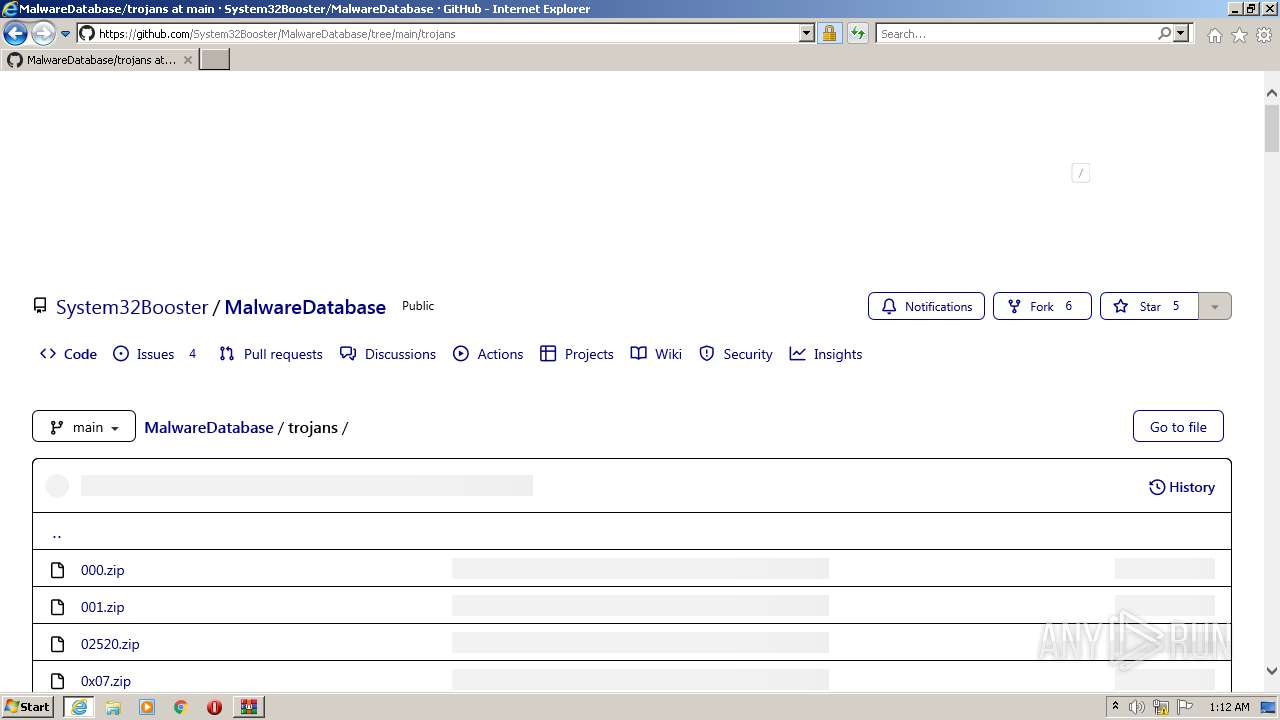Open the recent pages dropdown arrow
The image size is (1280, 720).
(x=66, y=34)
